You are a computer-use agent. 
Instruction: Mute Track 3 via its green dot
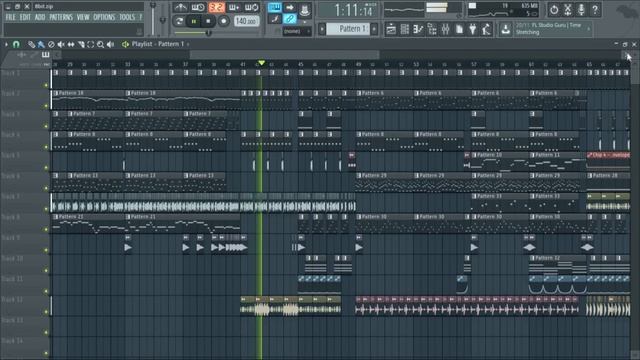[46, 127]
